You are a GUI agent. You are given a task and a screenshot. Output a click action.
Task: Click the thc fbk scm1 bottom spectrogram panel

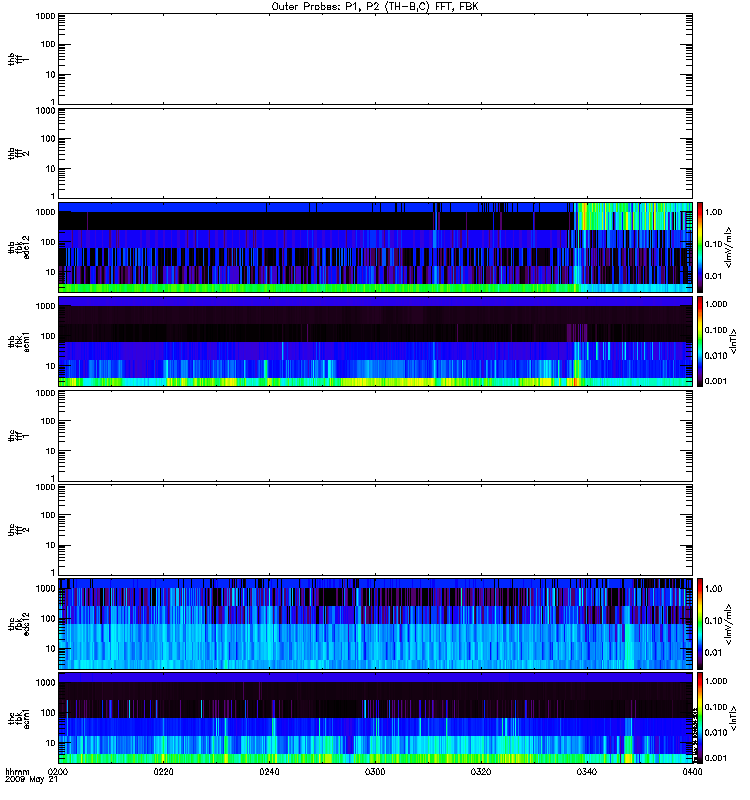click(375, 718)
